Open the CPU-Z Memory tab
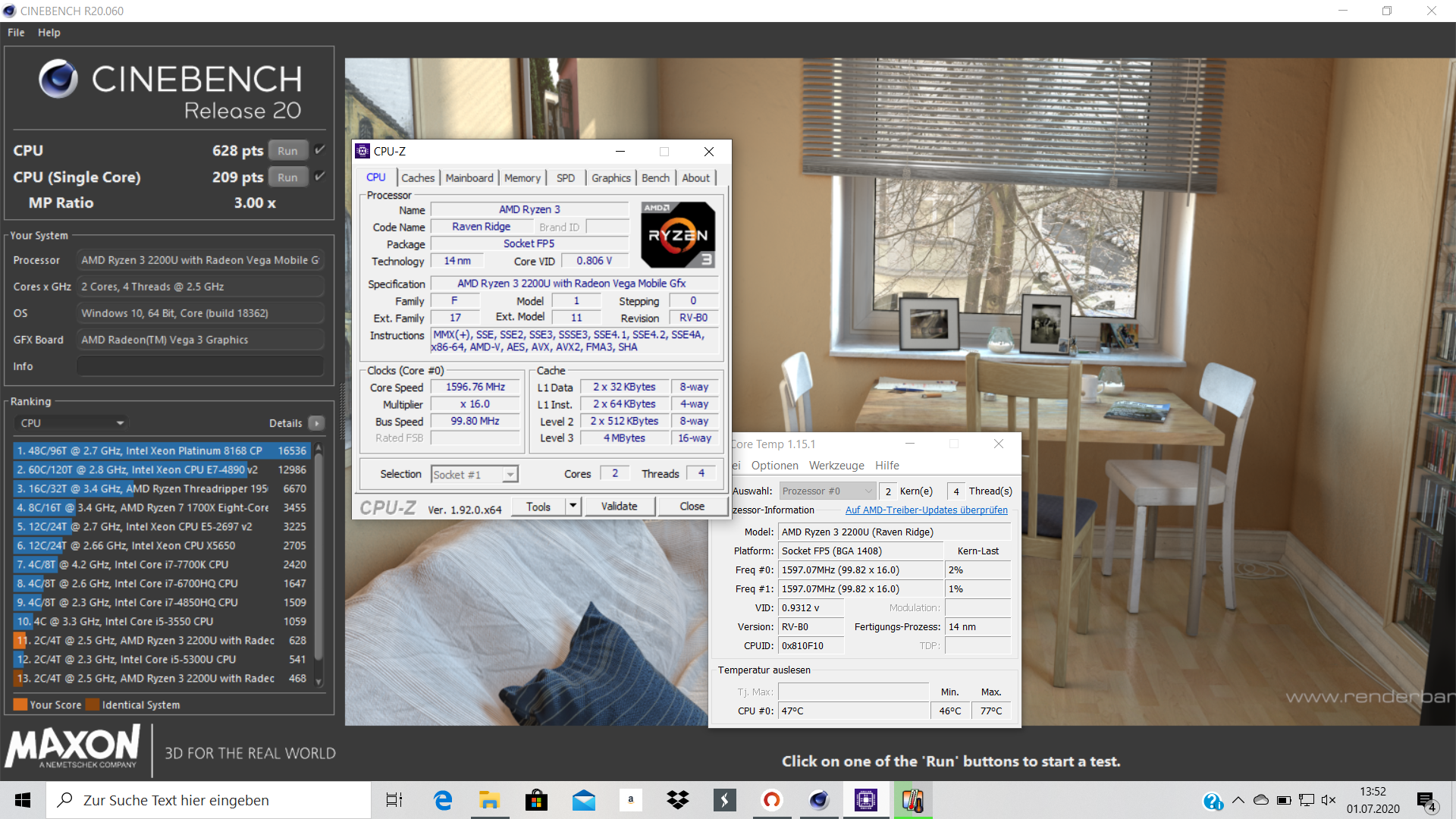The height and width of the screenshot is (819, 1456). [x=522, y=177]
